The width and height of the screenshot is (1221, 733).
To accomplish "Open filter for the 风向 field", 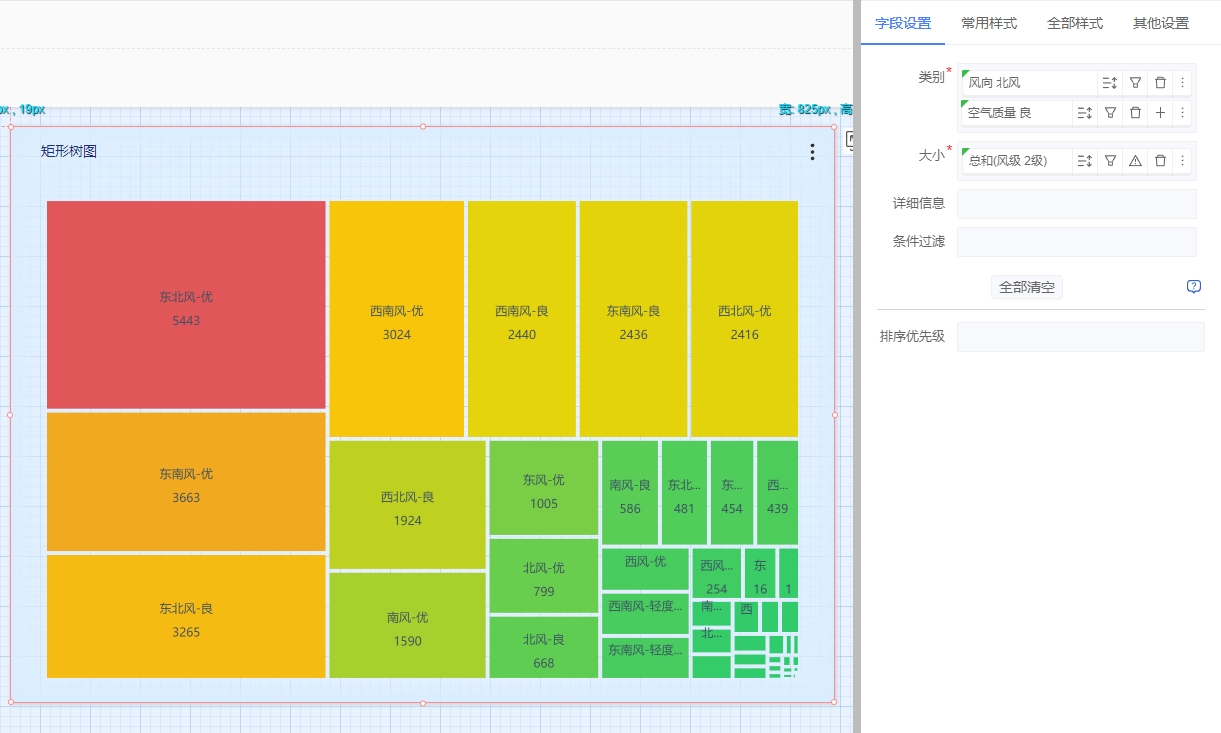I will click(1135, 83).
